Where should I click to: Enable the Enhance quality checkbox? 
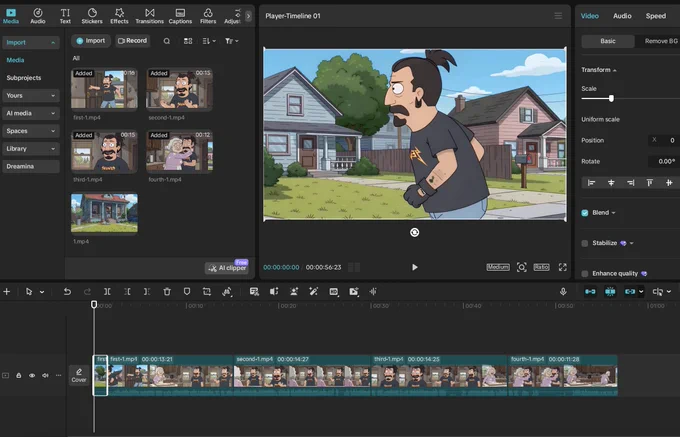585,274
